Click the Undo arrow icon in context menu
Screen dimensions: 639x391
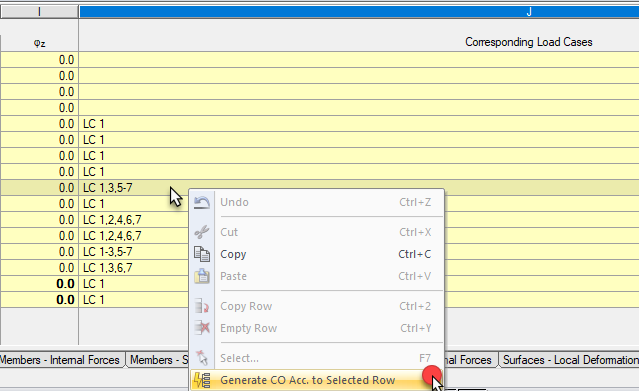click(x=202, y=202)
